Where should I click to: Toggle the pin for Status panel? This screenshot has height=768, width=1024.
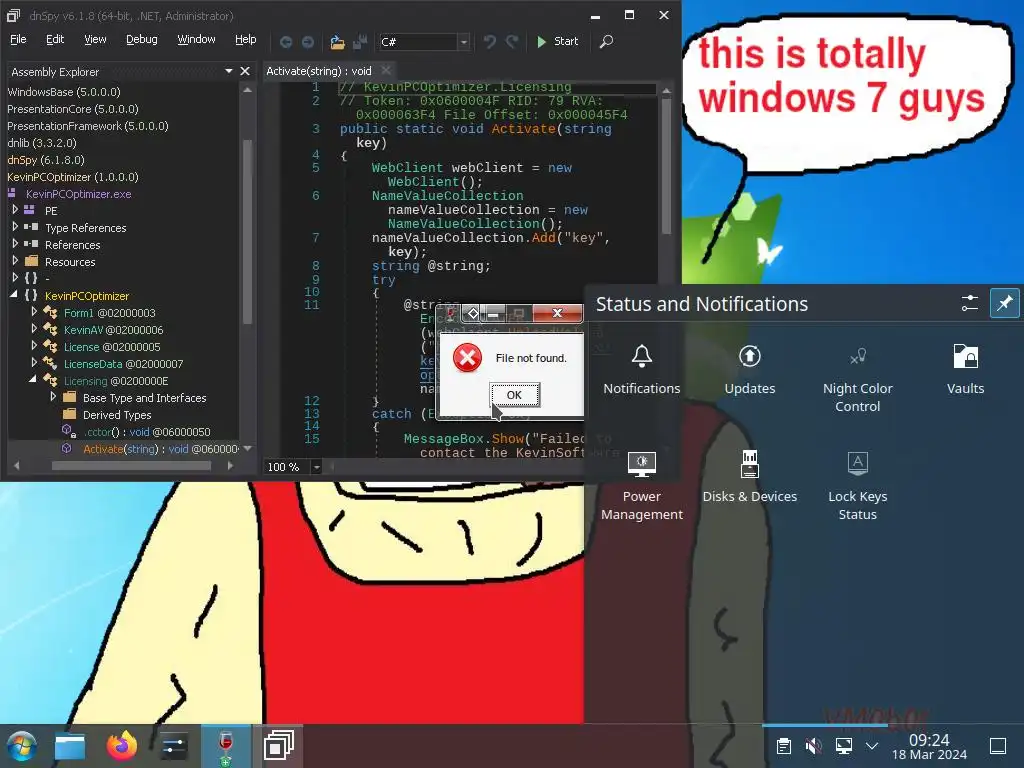1004,303
